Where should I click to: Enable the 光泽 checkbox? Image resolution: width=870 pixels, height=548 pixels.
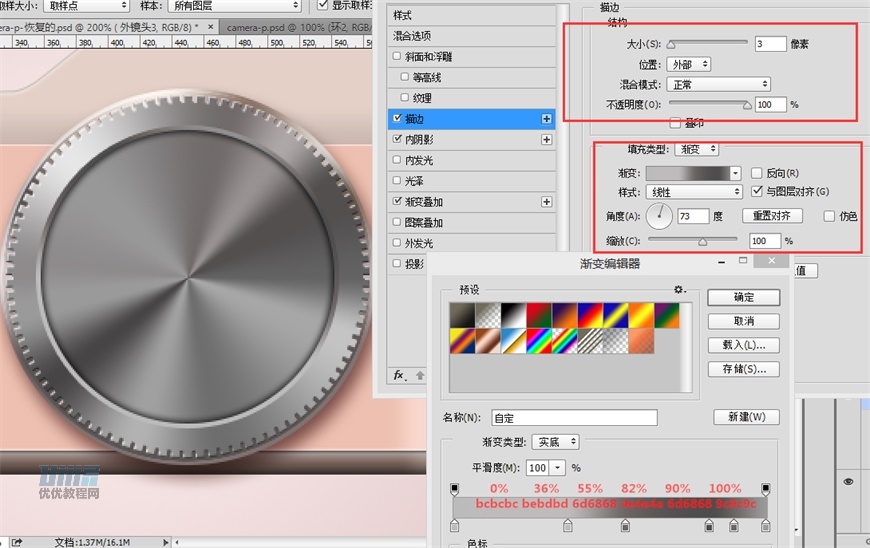[397, 180]
